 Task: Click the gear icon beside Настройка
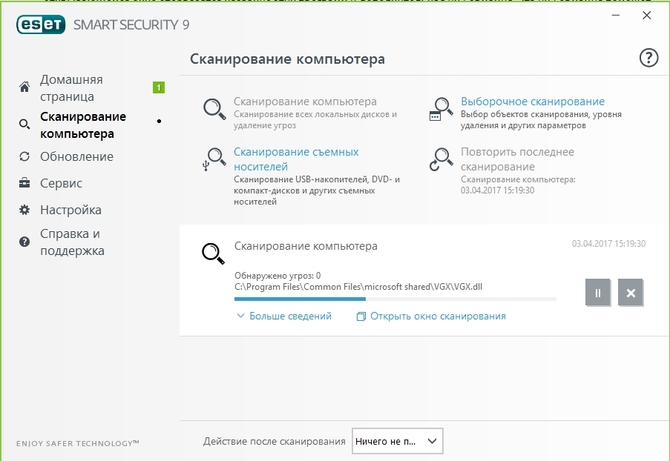24,211
